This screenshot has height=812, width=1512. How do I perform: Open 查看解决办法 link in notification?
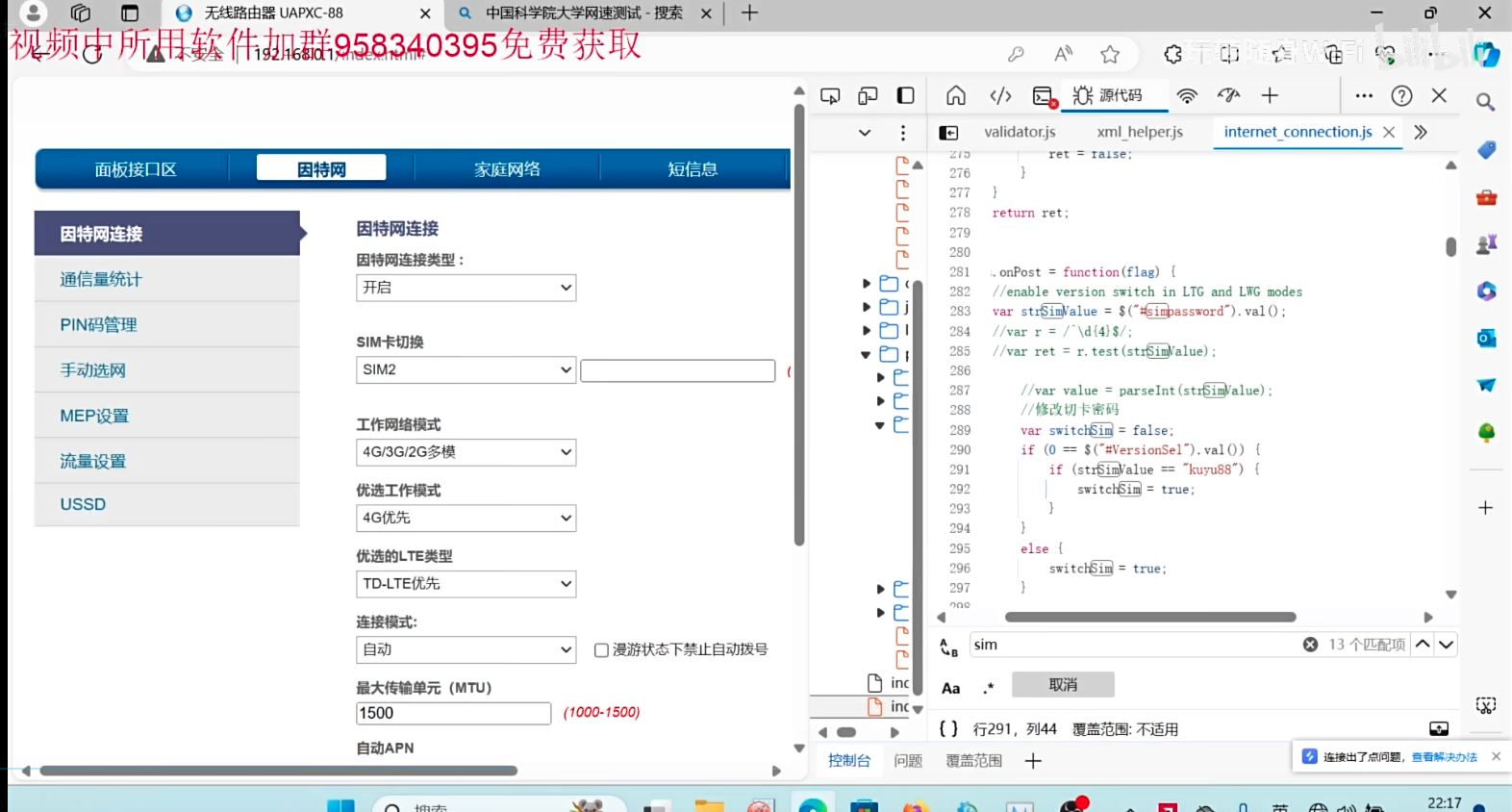coord(1444,757)
